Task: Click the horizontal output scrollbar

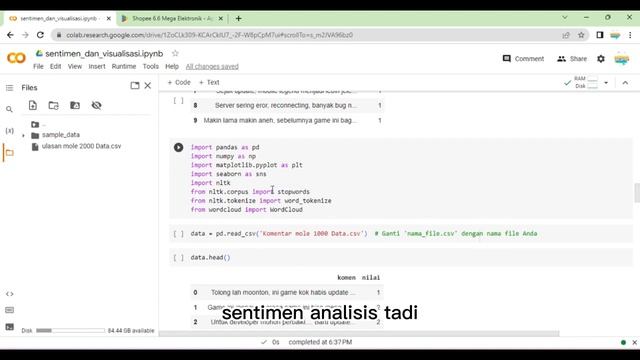Action: (359, 333)
